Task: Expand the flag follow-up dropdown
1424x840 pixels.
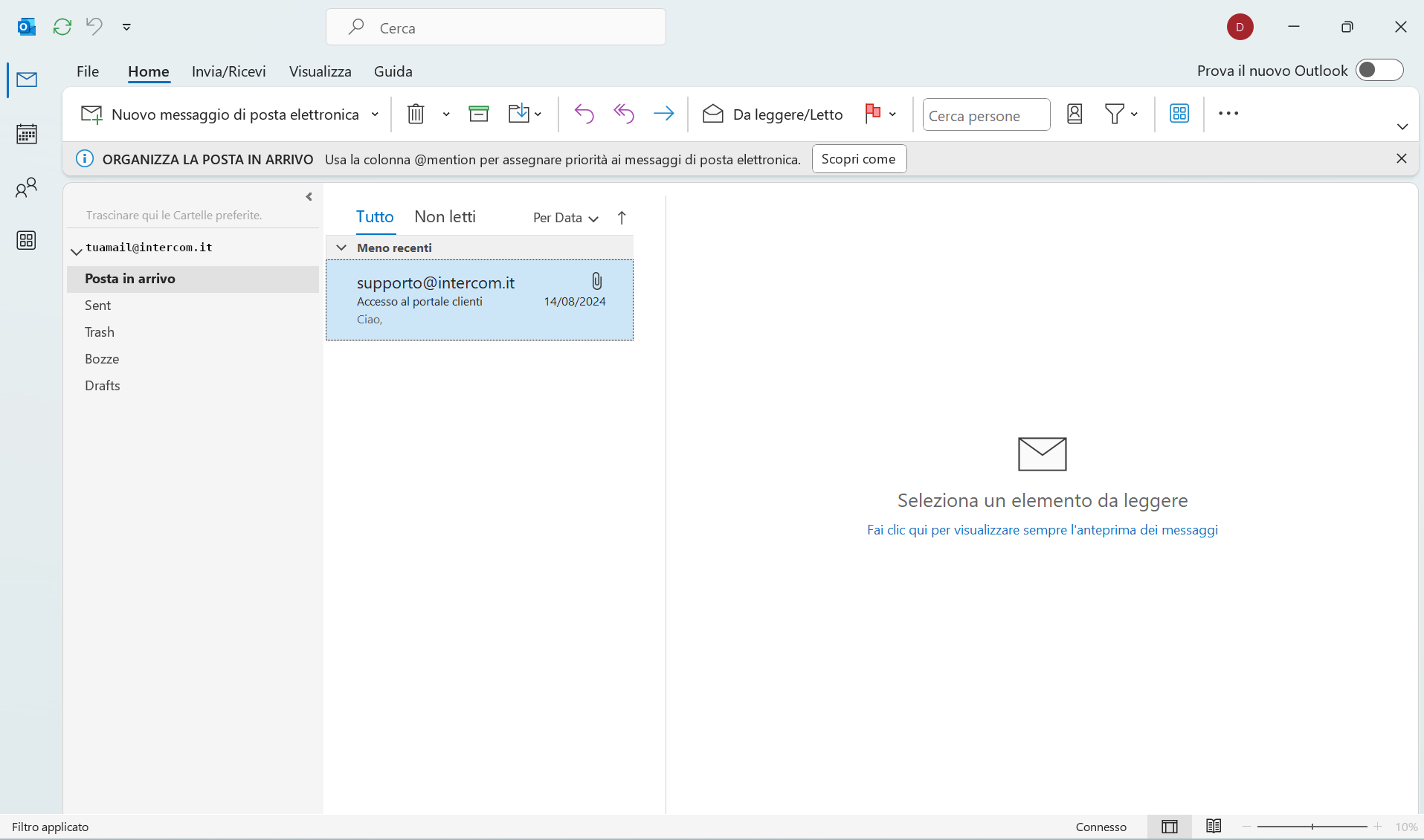Action: [x=892, y=114]
